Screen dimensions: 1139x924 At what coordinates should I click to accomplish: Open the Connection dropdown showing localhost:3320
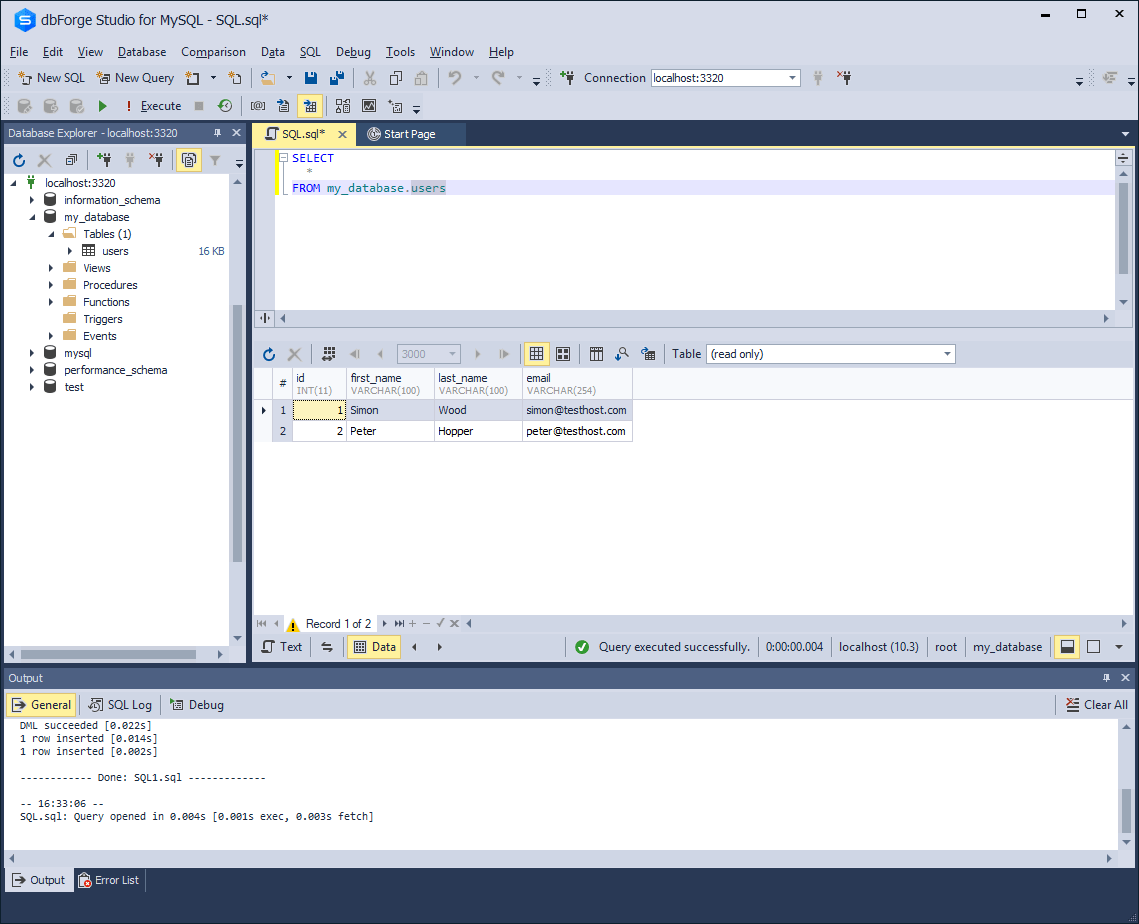793,77
